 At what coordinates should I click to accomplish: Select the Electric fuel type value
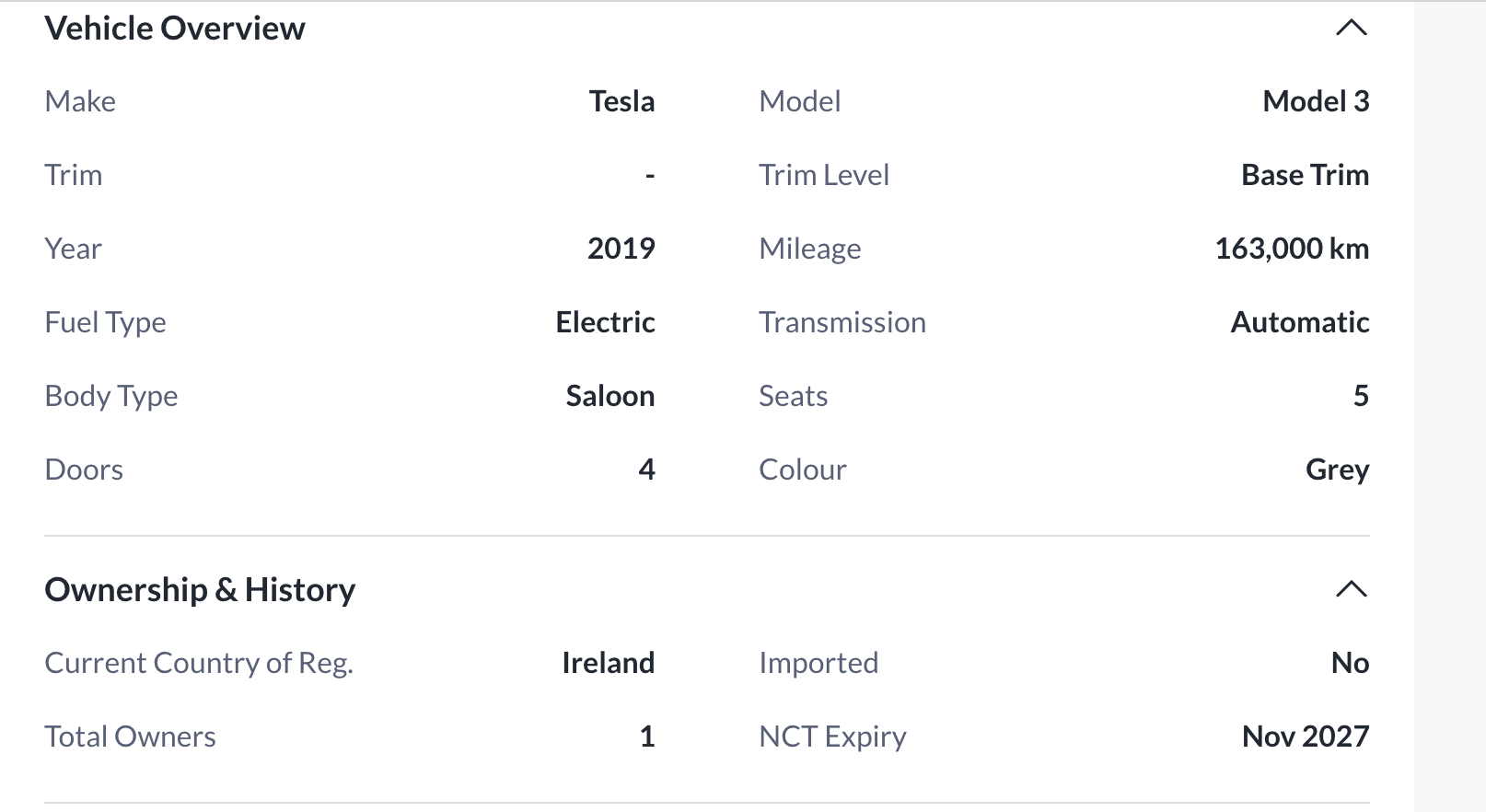tap(605, 322)
